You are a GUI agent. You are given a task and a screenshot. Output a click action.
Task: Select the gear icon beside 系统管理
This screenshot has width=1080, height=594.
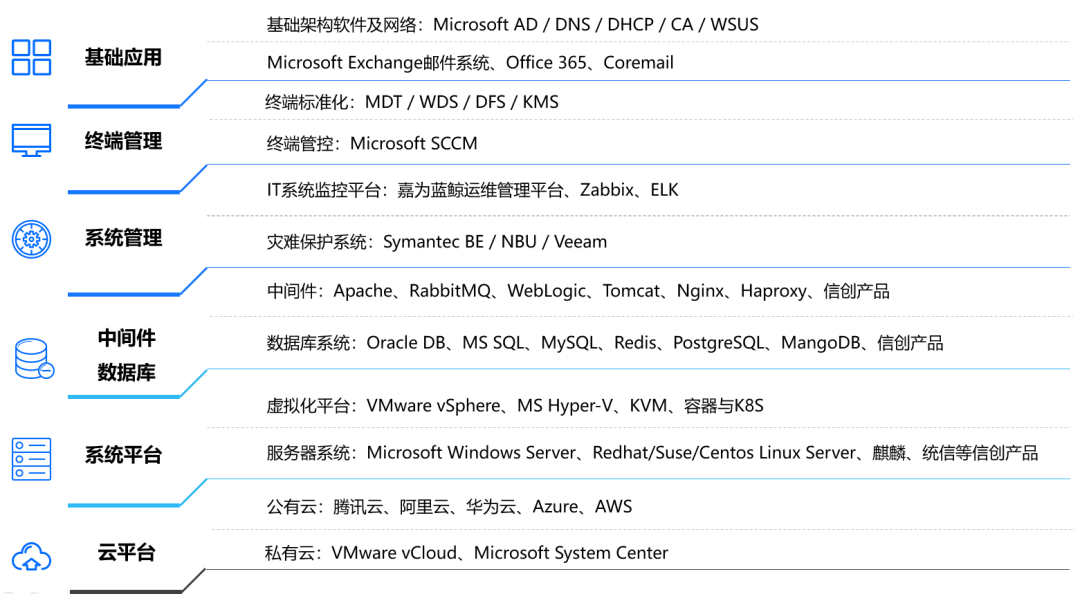pos(32,240)
